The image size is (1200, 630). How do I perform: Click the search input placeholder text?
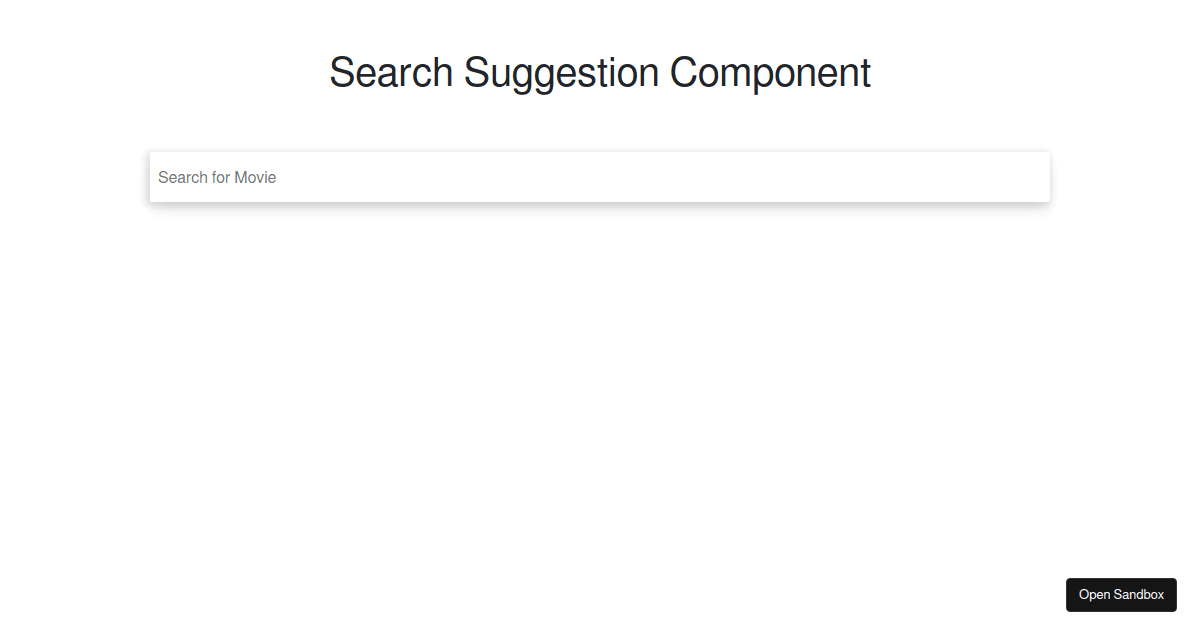[217, 177]
